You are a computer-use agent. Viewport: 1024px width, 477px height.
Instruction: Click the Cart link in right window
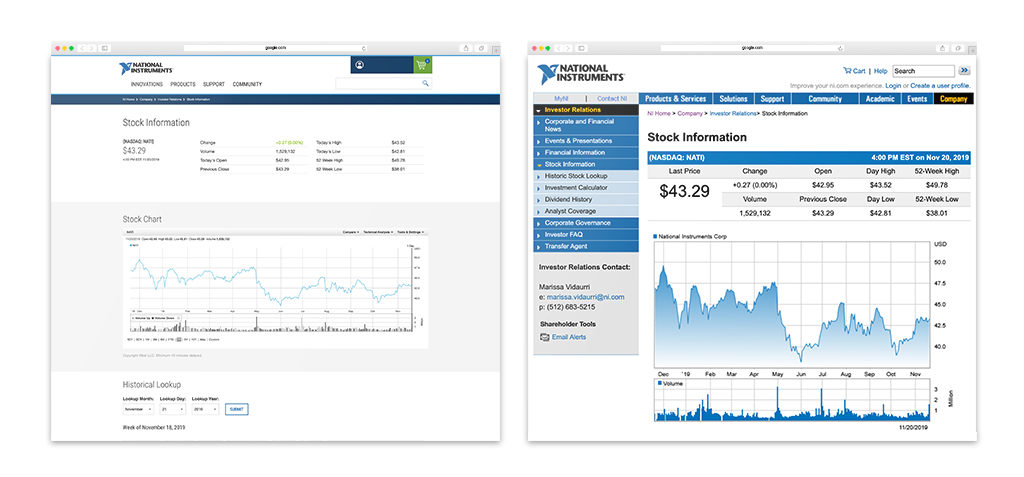(854, 71)
